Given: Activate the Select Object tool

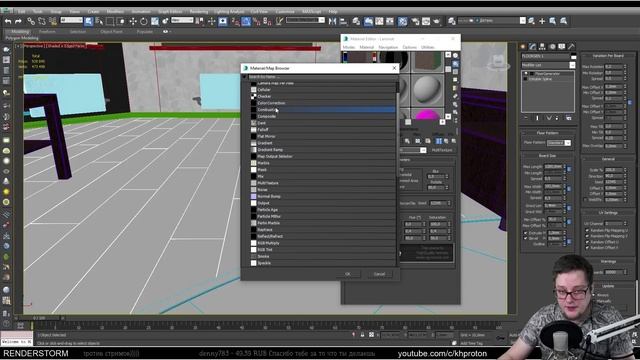Looking at the screenshot, I should coord(89,21).
